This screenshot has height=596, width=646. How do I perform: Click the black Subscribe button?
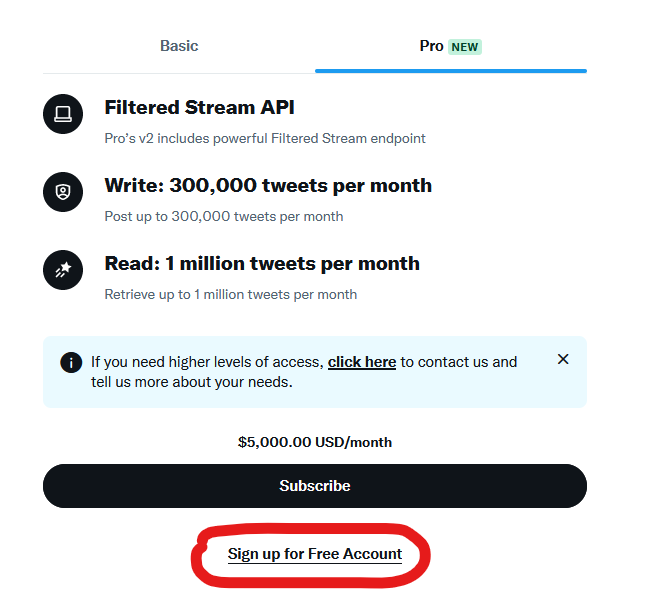coord(315,486)
